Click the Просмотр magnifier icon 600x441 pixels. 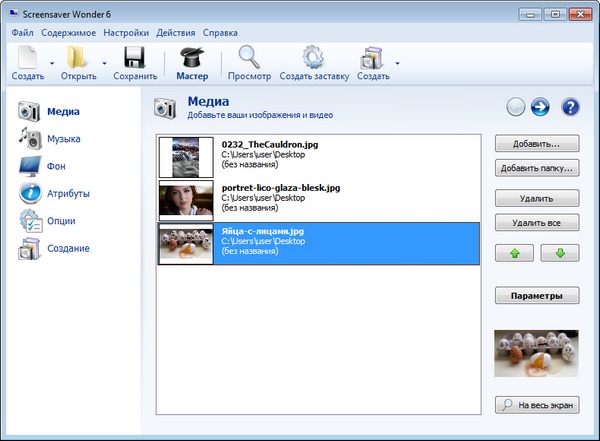[248, 57]
